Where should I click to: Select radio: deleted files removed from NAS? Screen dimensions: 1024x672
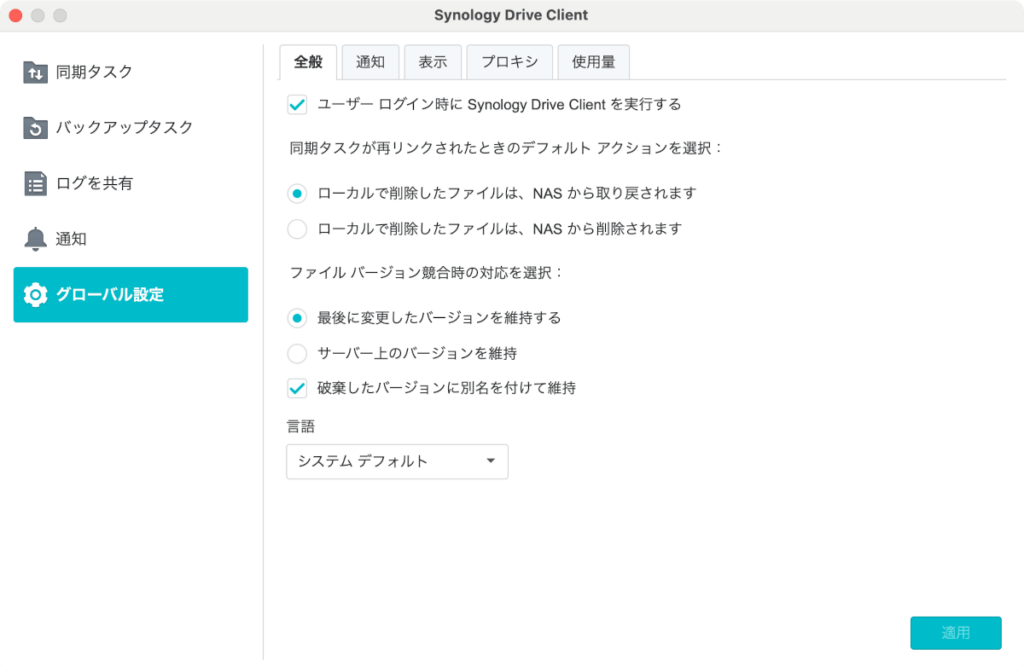point(297,229)
